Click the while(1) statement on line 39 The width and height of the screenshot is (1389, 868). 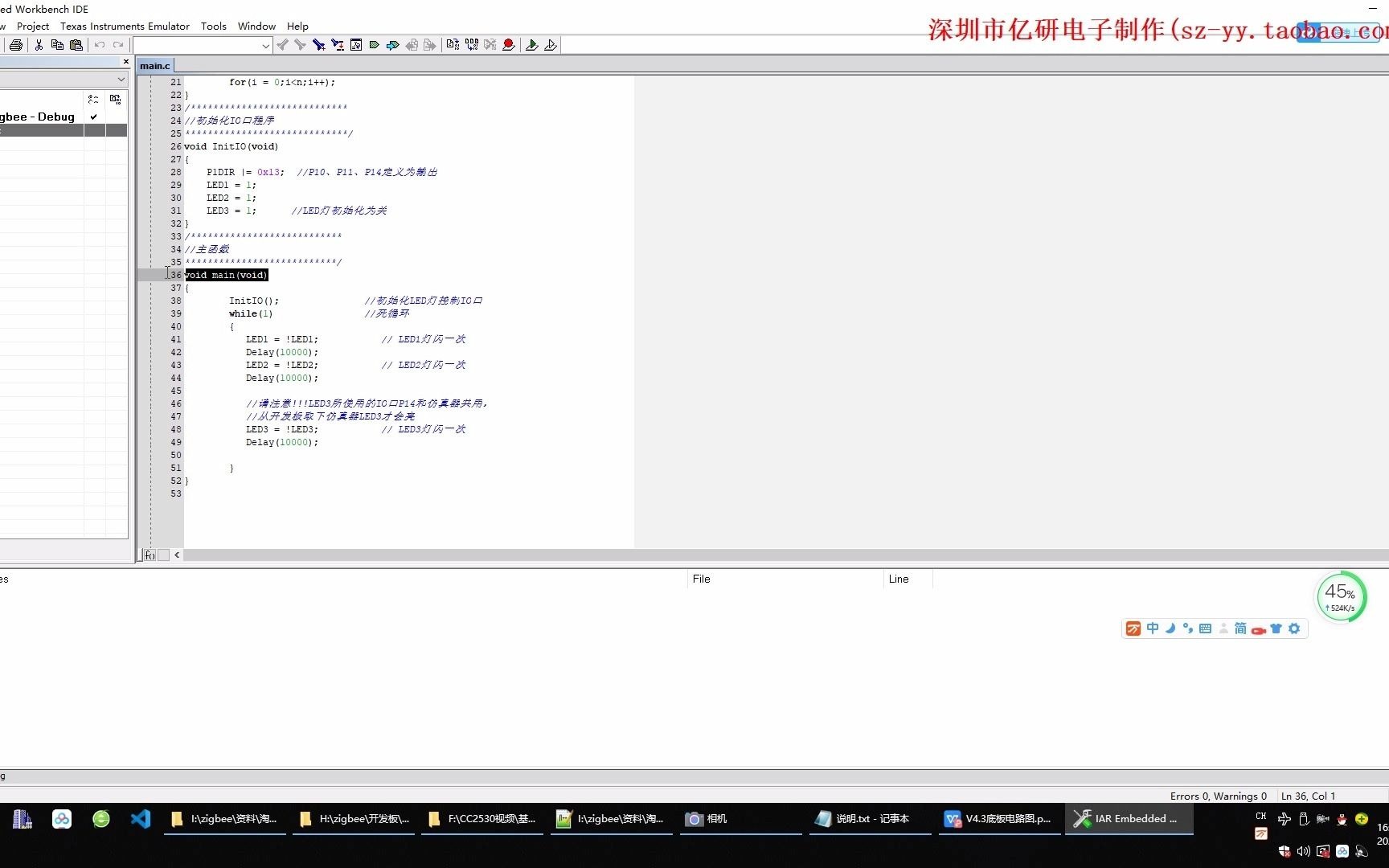[x=251, y=313]
